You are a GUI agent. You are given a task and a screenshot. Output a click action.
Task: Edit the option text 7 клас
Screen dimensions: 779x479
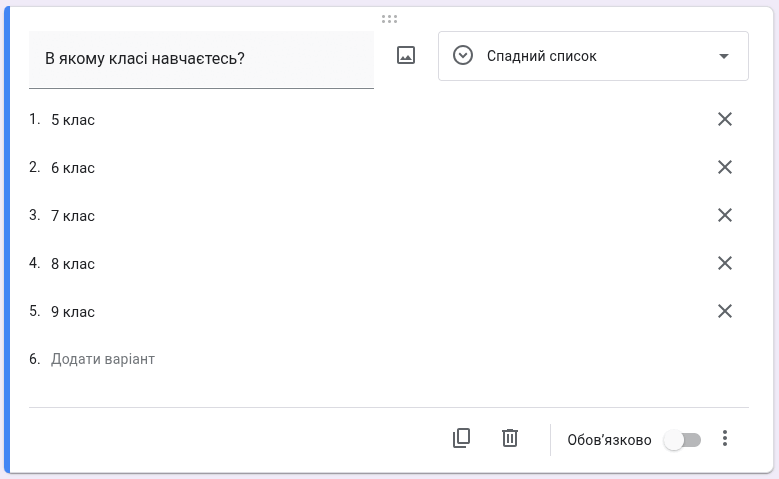[x=73, y=216]
